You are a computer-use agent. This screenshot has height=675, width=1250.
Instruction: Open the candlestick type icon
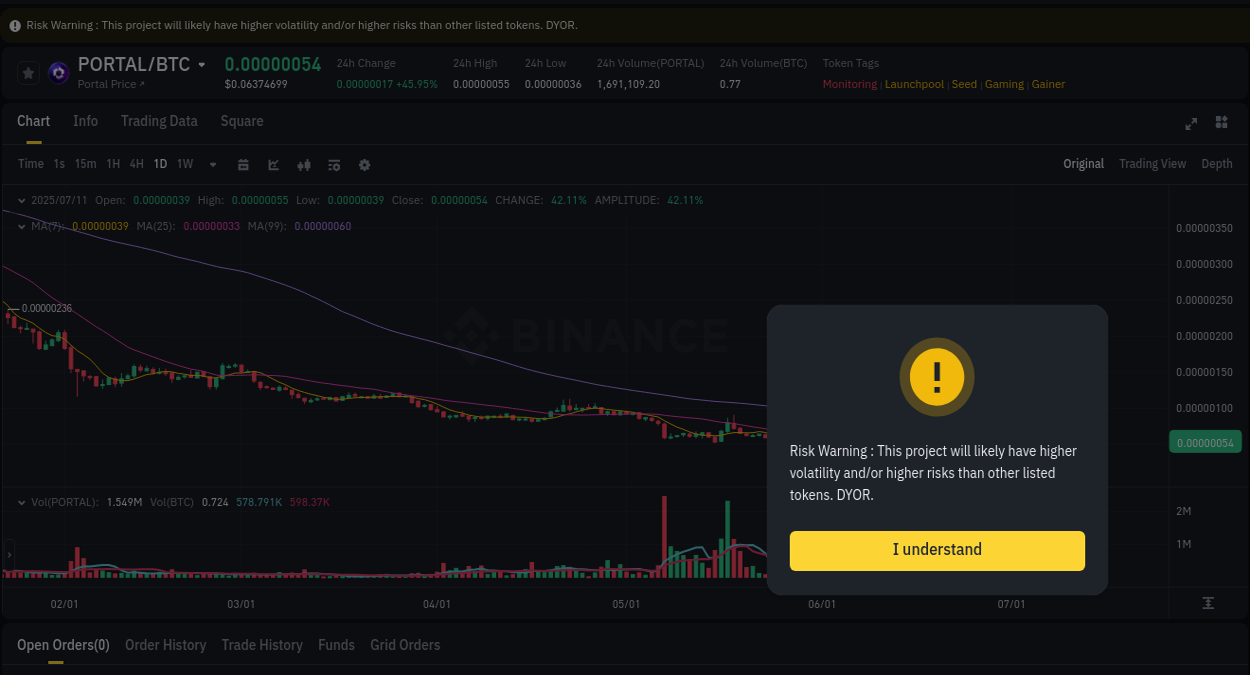coord(303,164)
